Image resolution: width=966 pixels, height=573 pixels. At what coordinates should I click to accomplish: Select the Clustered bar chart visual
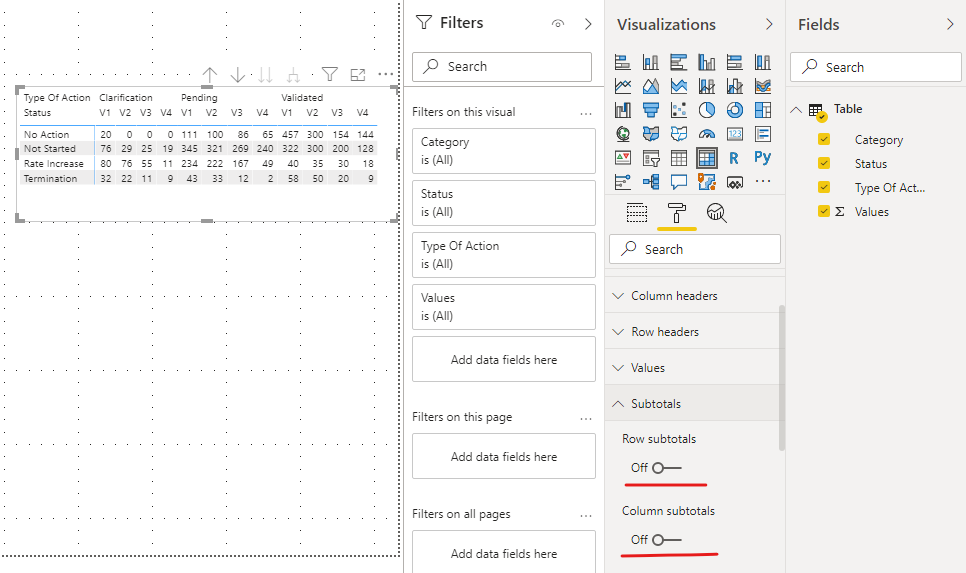(679, 62)
